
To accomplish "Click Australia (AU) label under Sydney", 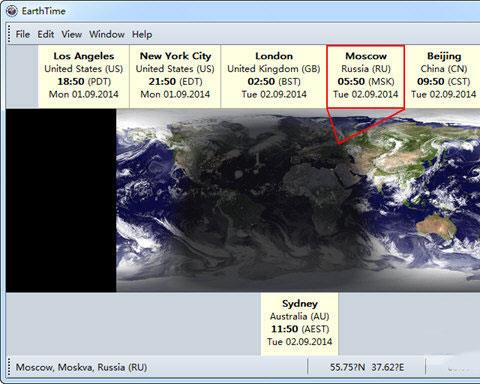I will (x=299, y=316).
